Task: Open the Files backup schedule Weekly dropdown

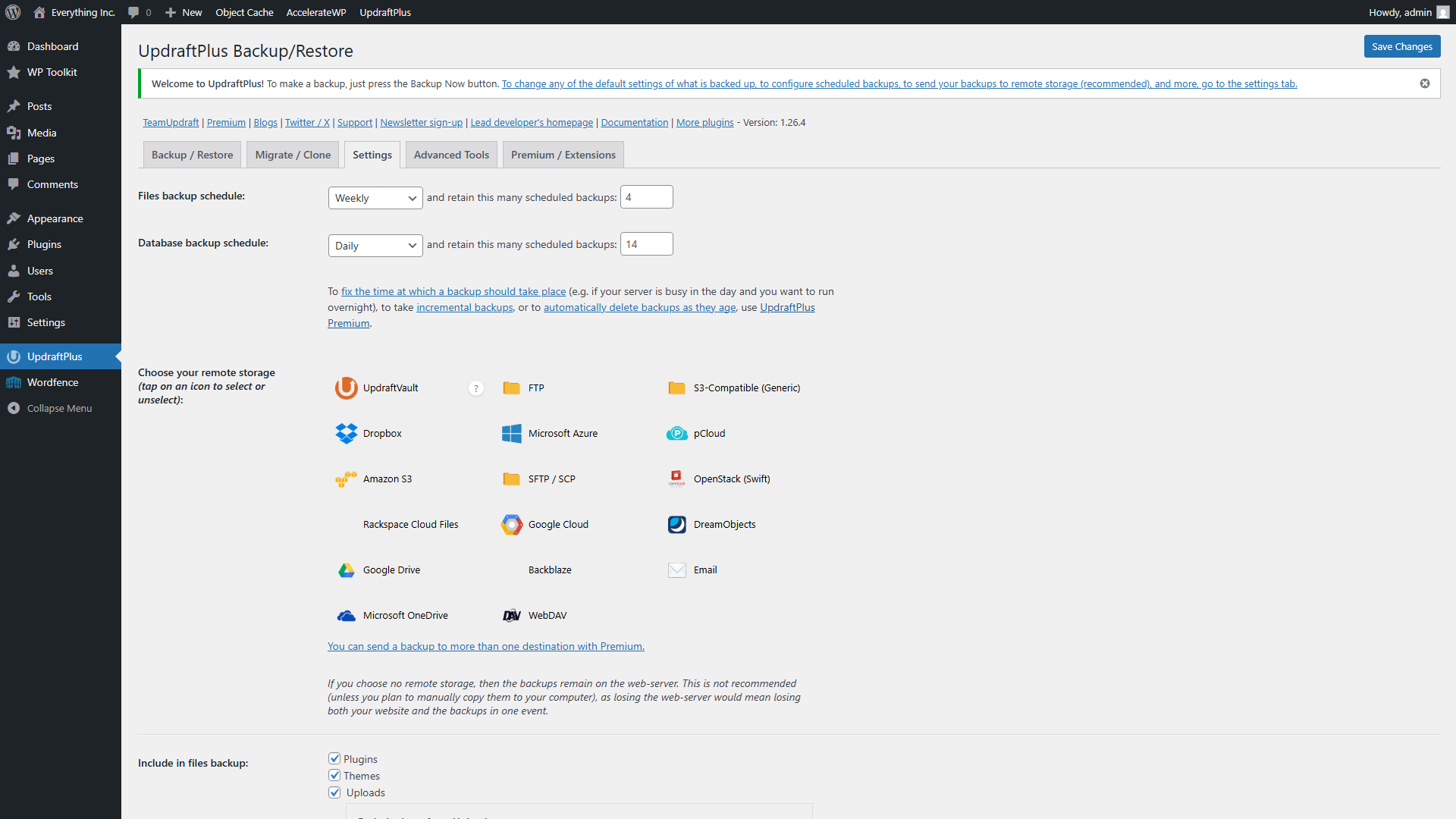Action: [x=375, y=198]
